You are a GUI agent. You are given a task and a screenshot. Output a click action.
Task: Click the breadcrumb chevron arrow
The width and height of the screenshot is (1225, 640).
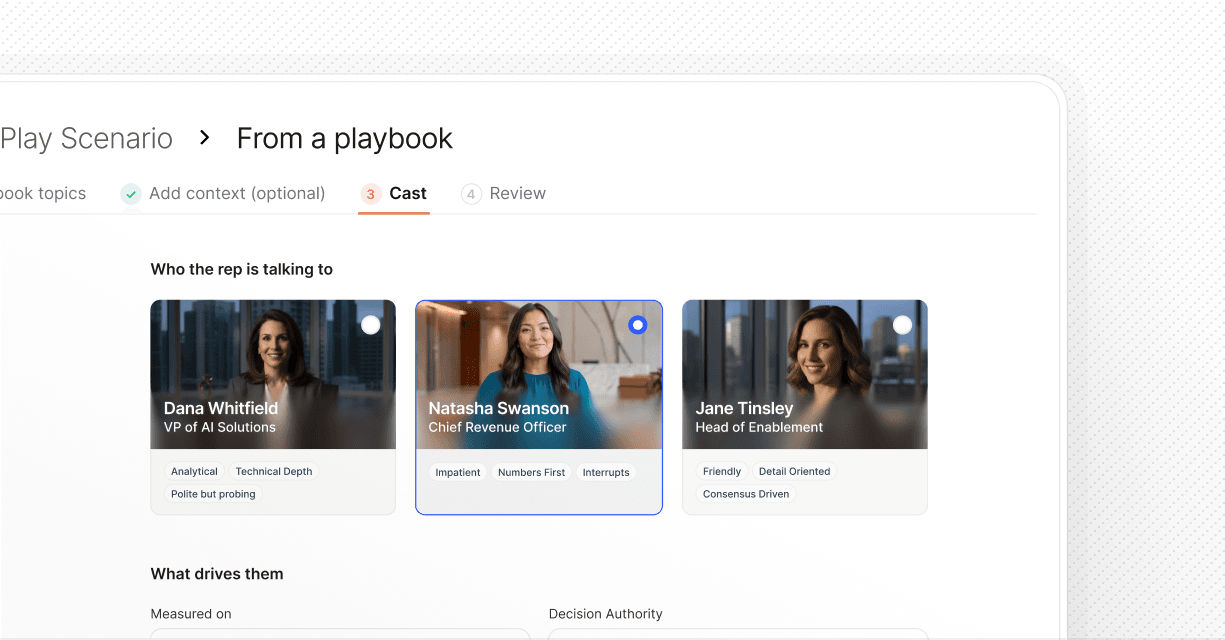click(x=205, y=138)
